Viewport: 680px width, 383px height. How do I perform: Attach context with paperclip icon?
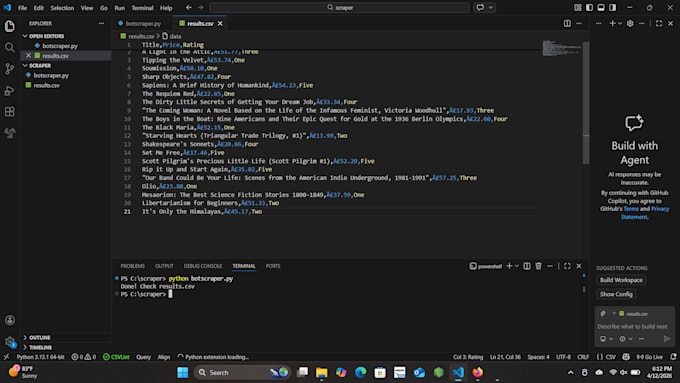point(603,313)
